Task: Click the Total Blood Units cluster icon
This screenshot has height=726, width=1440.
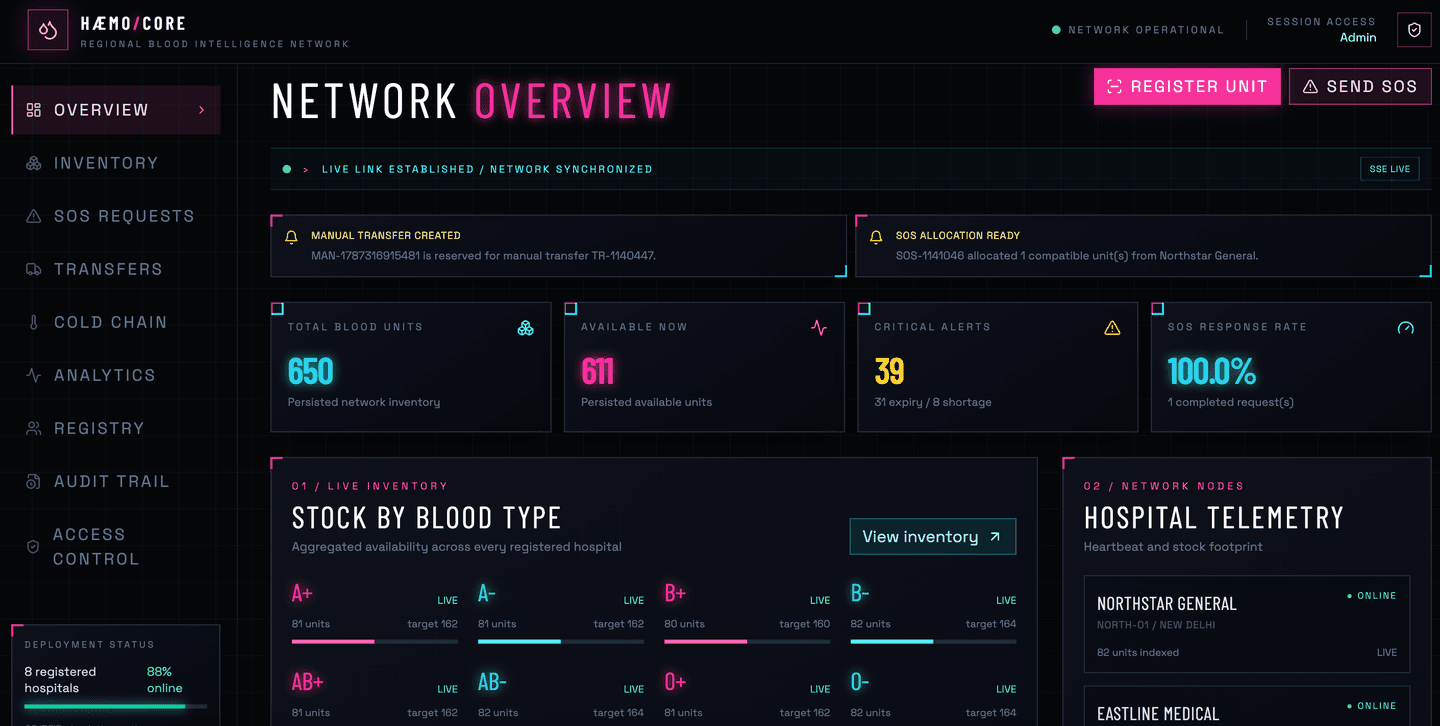Action: (x=526, y=328)
